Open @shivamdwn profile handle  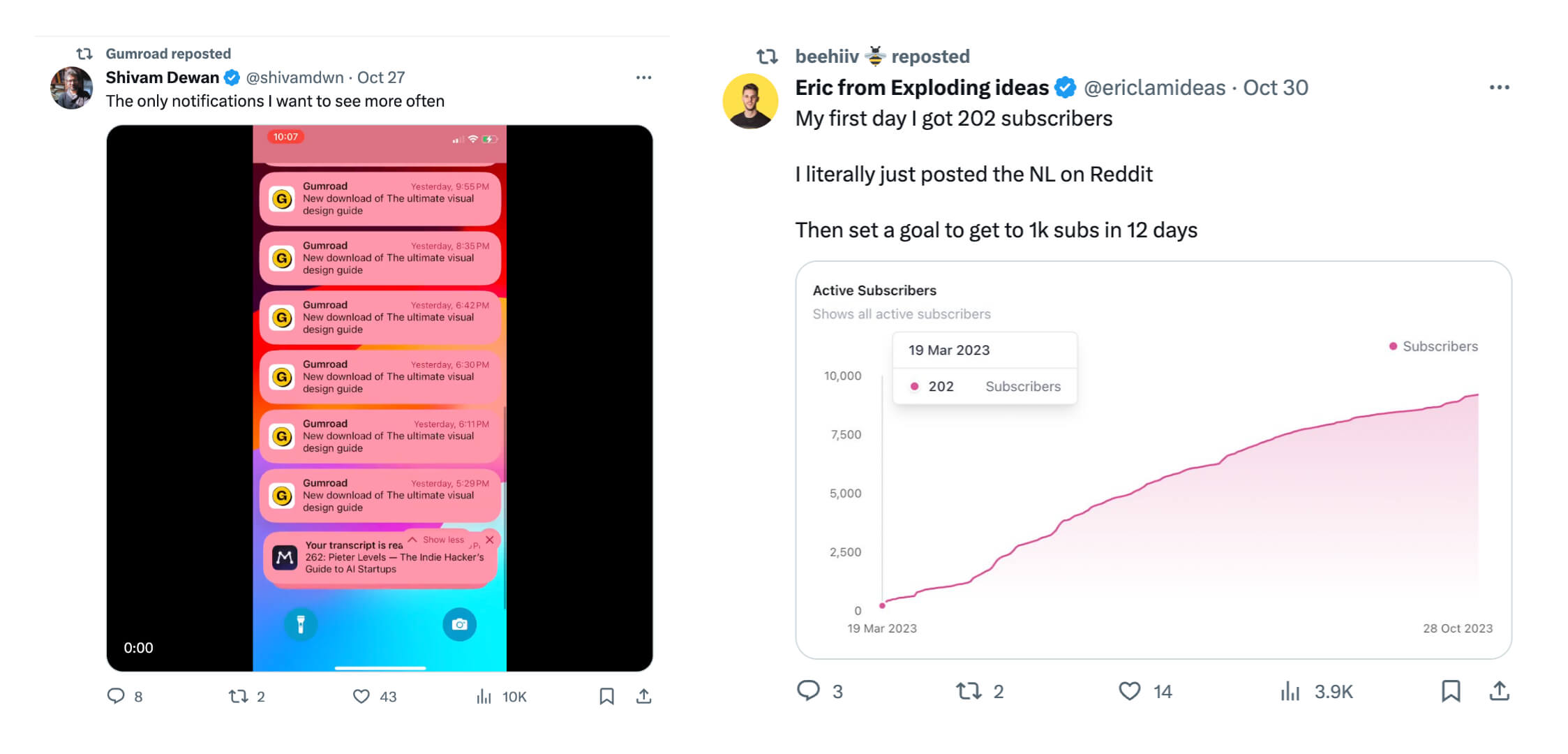(x=294, y=77)
